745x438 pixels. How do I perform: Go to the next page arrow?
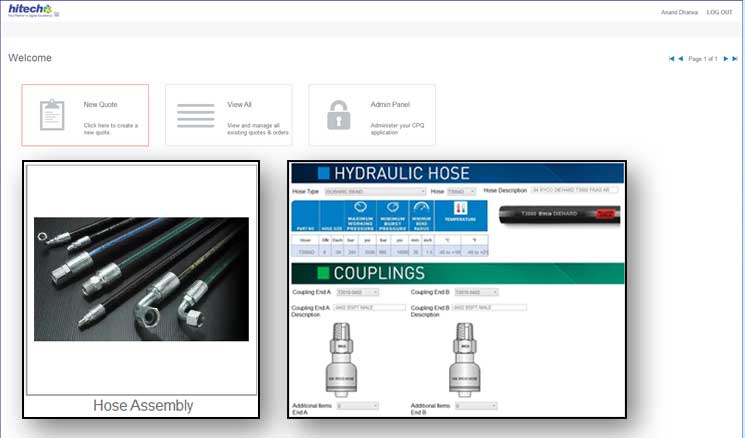pyautogui.click(x=726, y=59)
